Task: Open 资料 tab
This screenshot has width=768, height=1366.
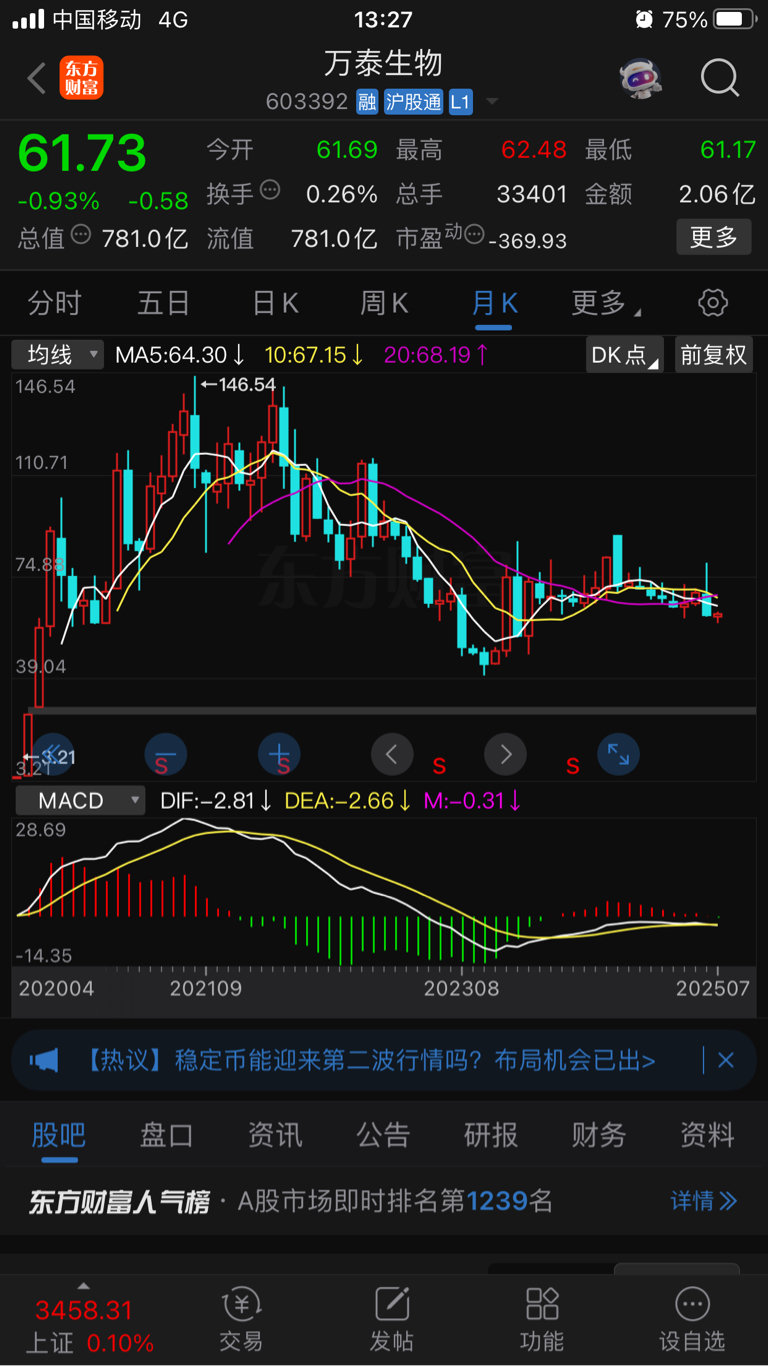Action: pyautogui.click(x=707, y=1135)
